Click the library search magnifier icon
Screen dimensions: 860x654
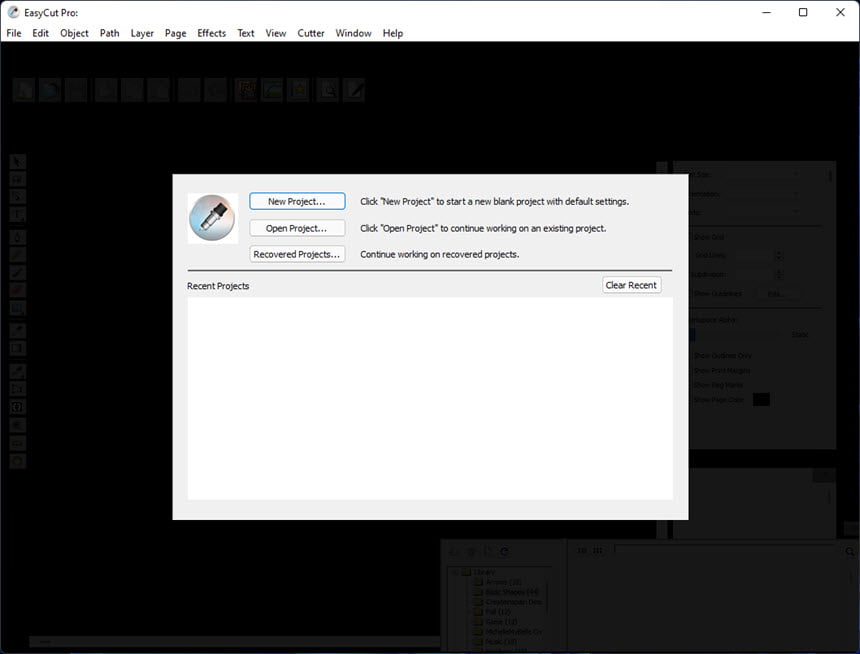pos(850,551)
